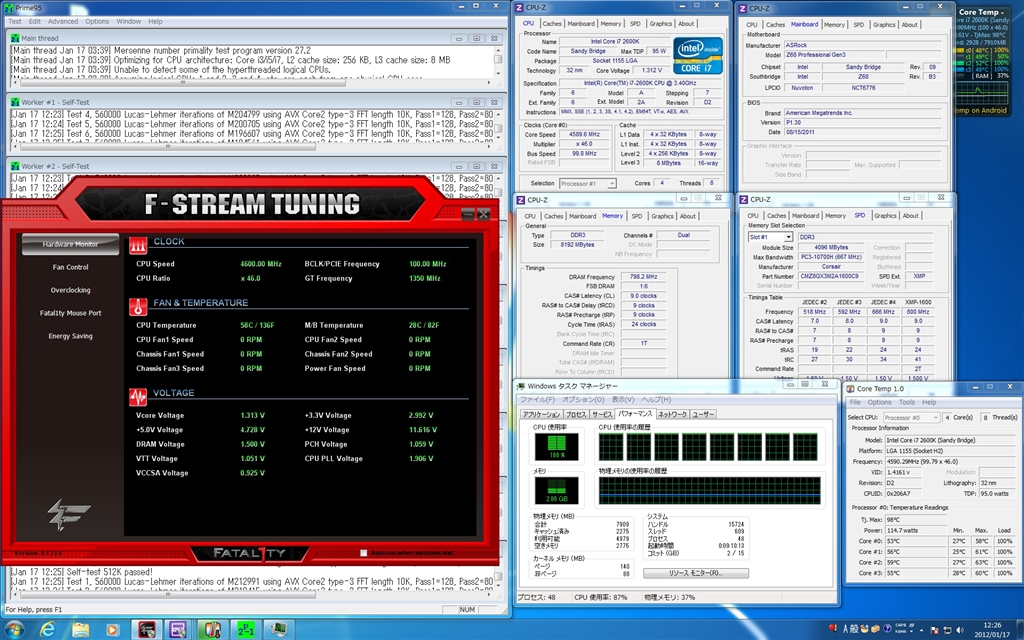The height and width of the screenshot is (640, 1024).
Task: Click the Voltage pulse section icon
Action: (138, 396)
